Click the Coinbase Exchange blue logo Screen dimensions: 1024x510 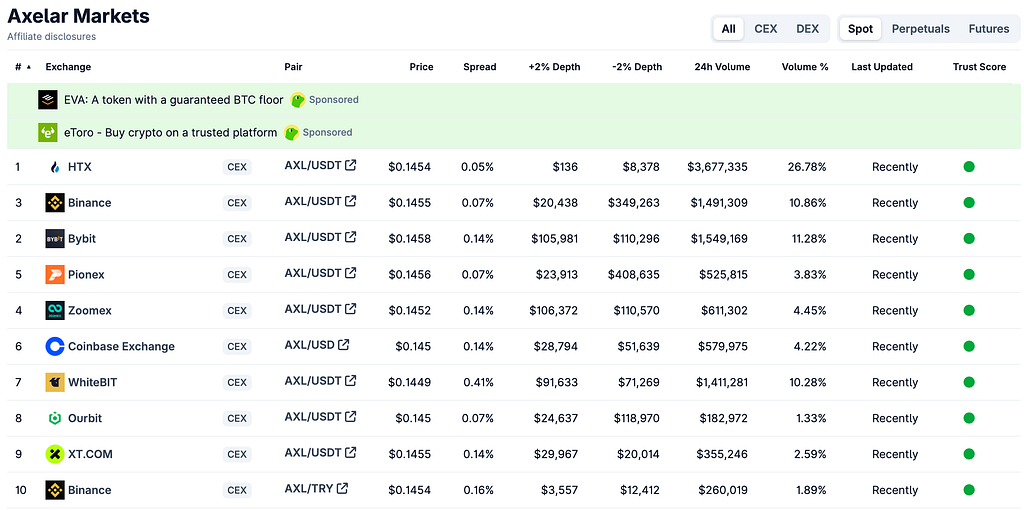coord(55,347)
